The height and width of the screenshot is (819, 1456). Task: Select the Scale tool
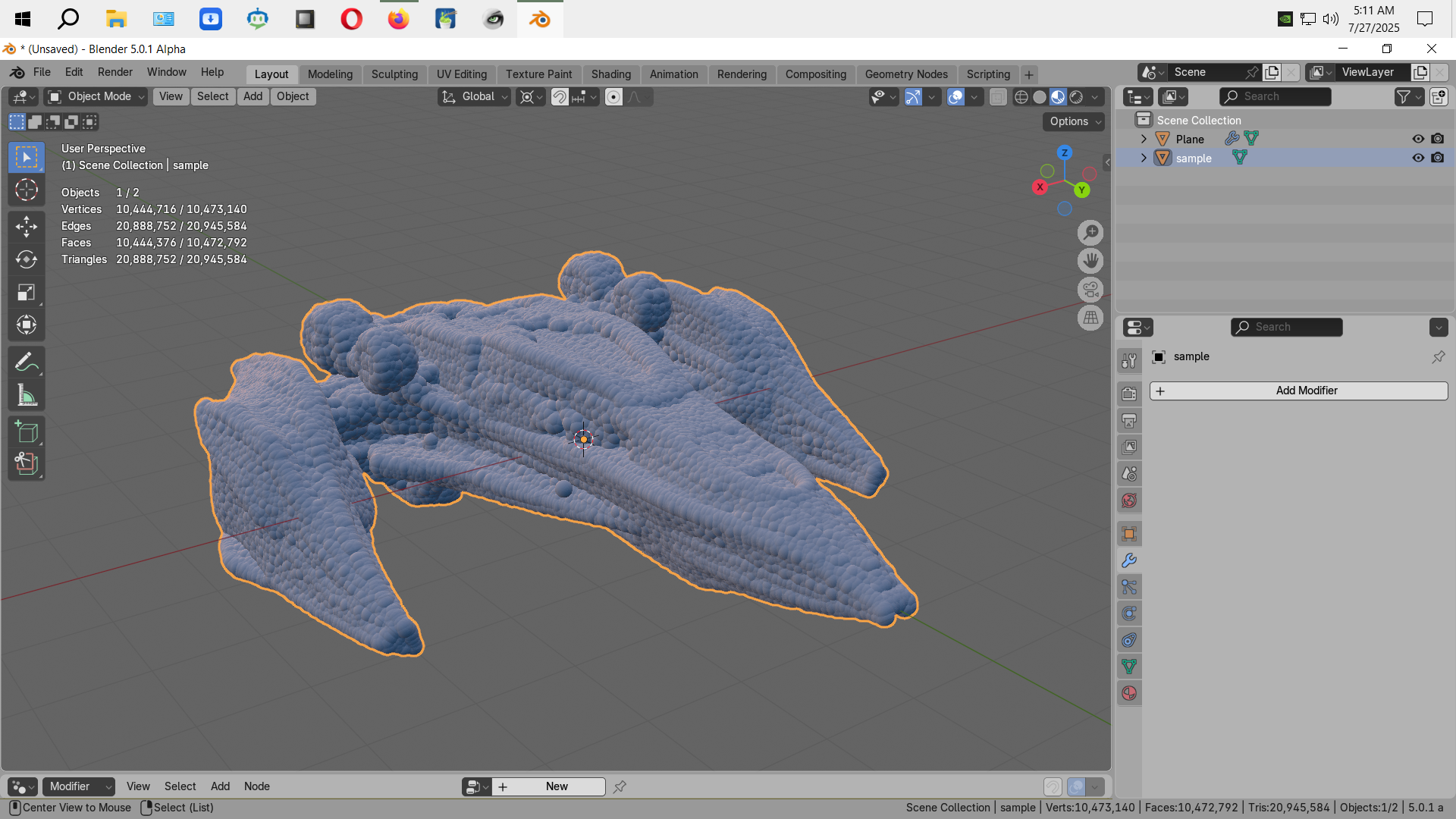[27, 292]
